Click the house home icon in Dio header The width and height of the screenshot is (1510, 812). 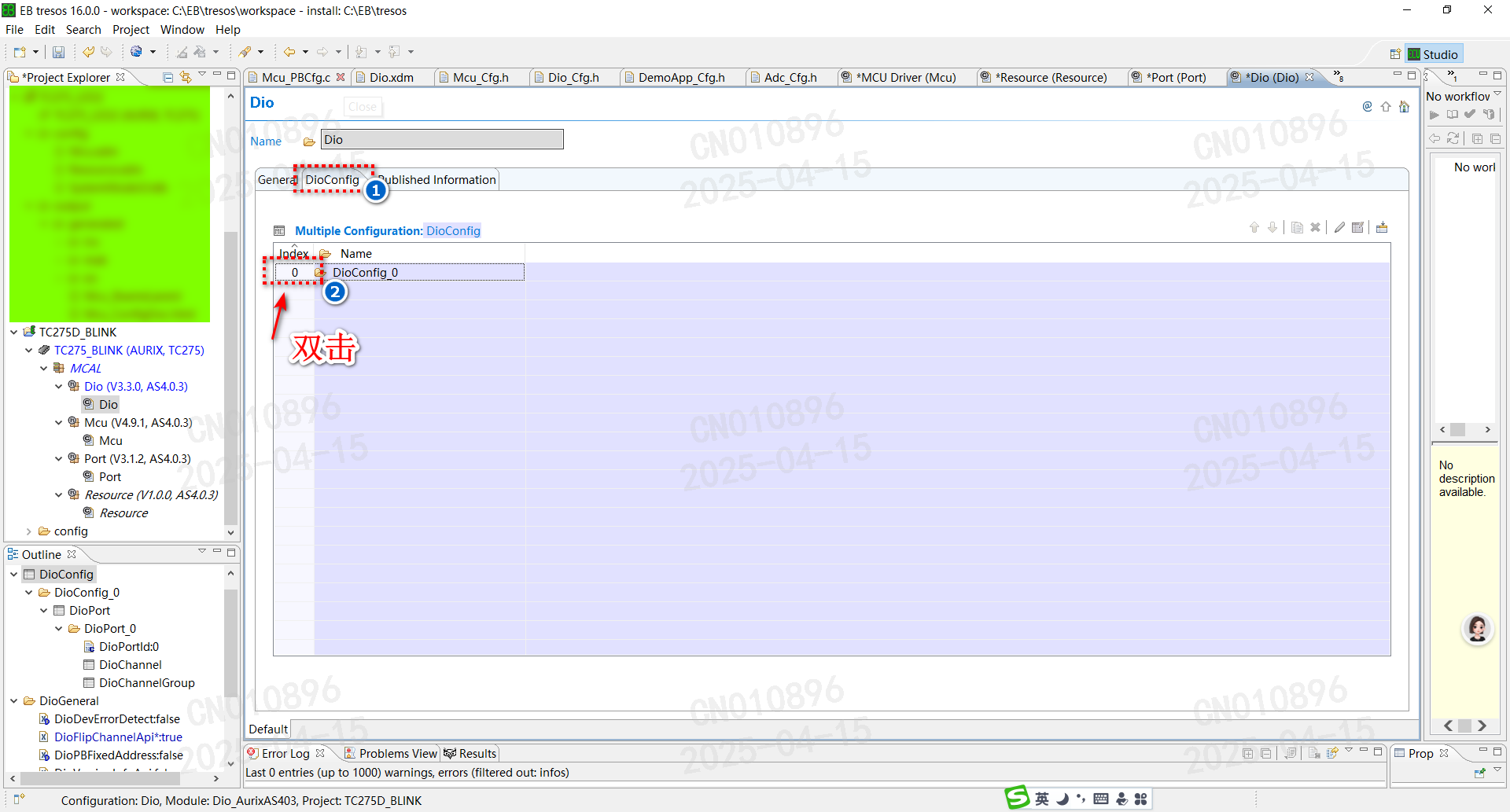(1404, 106)
